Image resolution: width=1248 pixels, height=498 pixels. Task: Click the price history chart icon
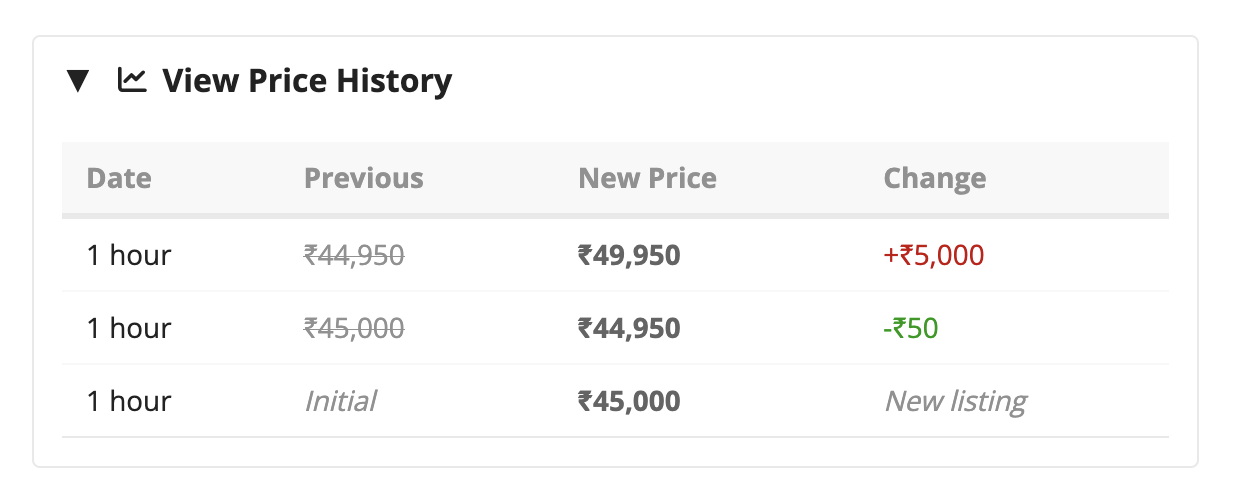point(132,79)
